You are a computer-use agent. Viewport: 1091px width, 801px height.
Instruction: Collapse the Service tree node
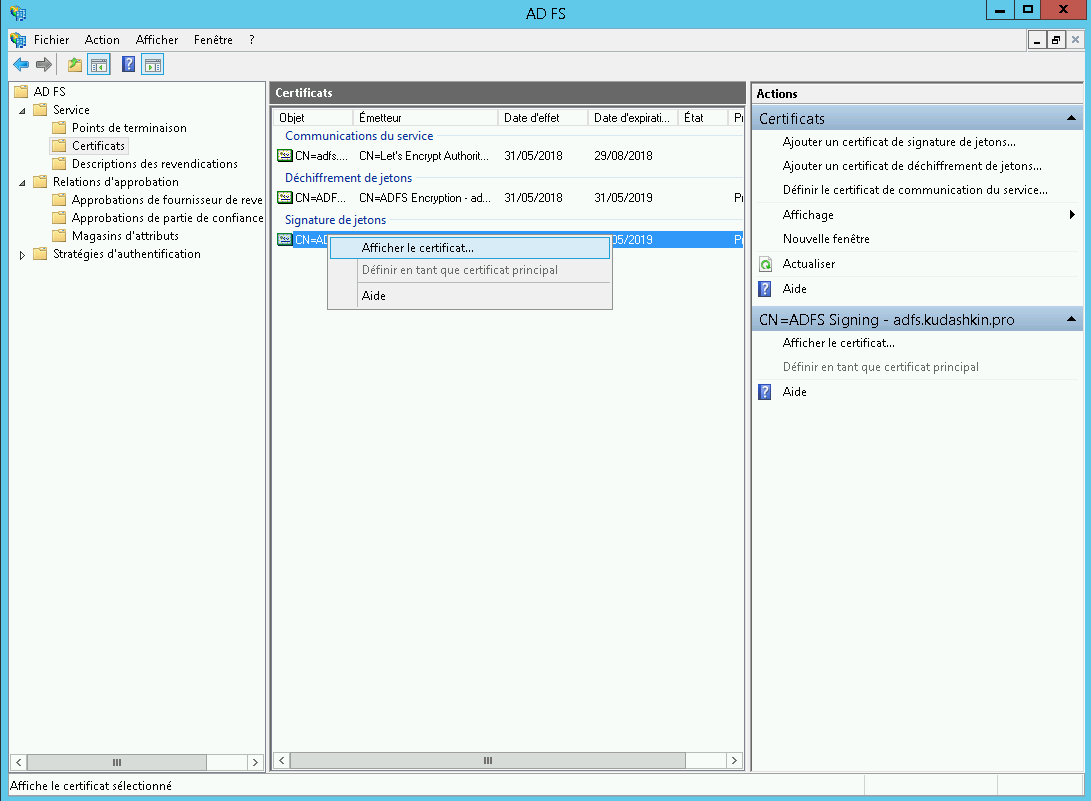pos(22,111)
